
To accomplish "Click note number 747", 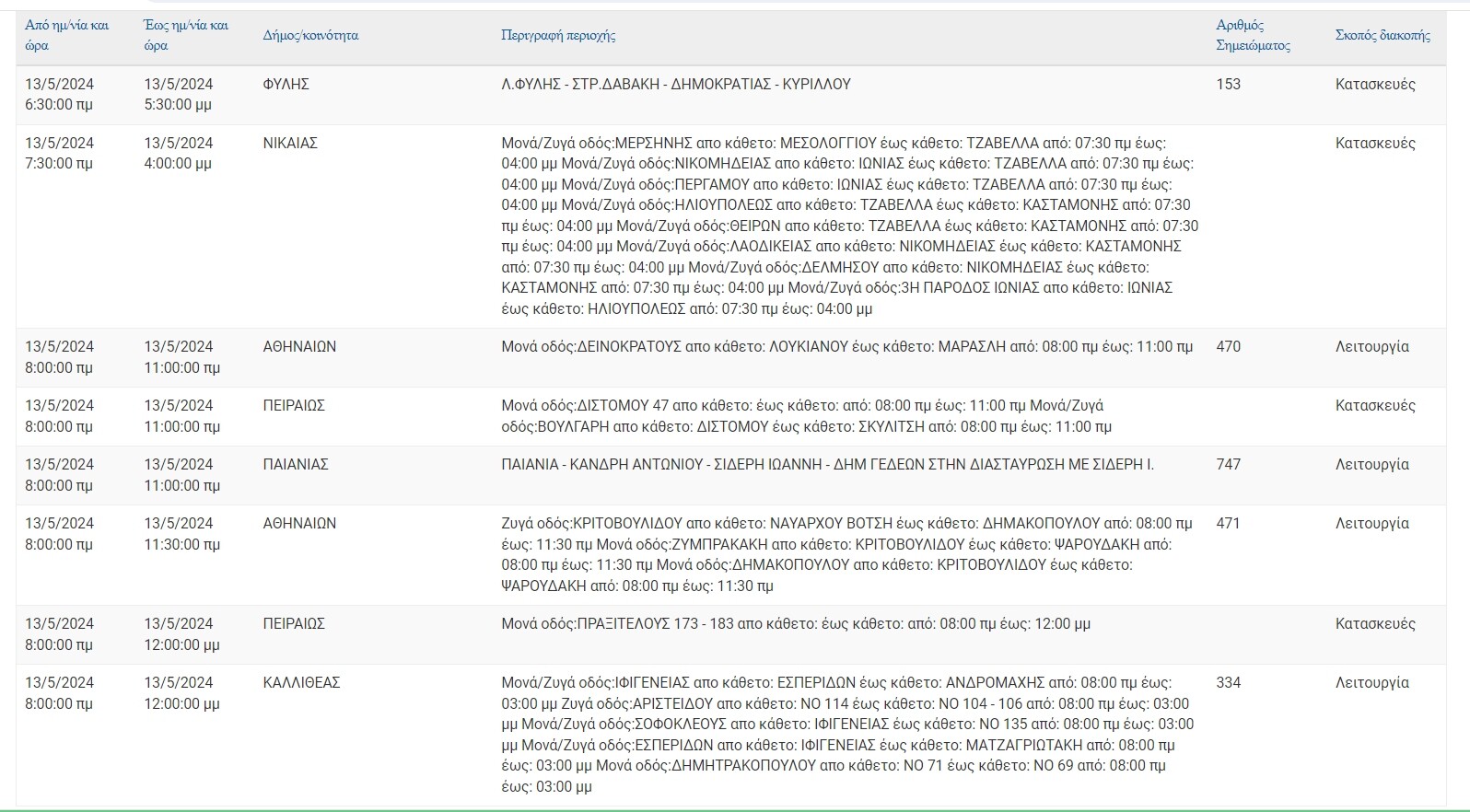I will pyautogui.click(x=1228, y=464).
